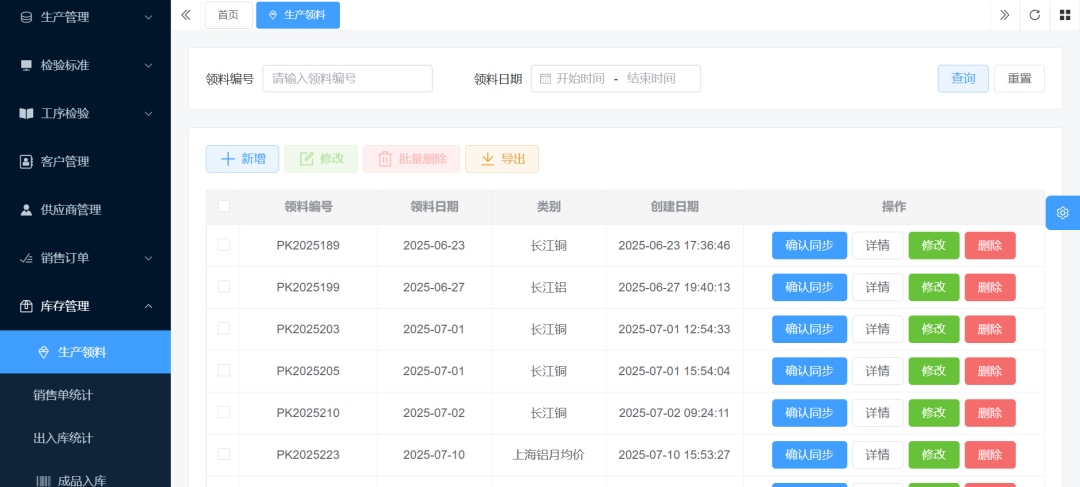Viewport: 1080px width, 487px height.
Task: Click 确认同步 for PK2025199
Action: (x=809, y=288)
